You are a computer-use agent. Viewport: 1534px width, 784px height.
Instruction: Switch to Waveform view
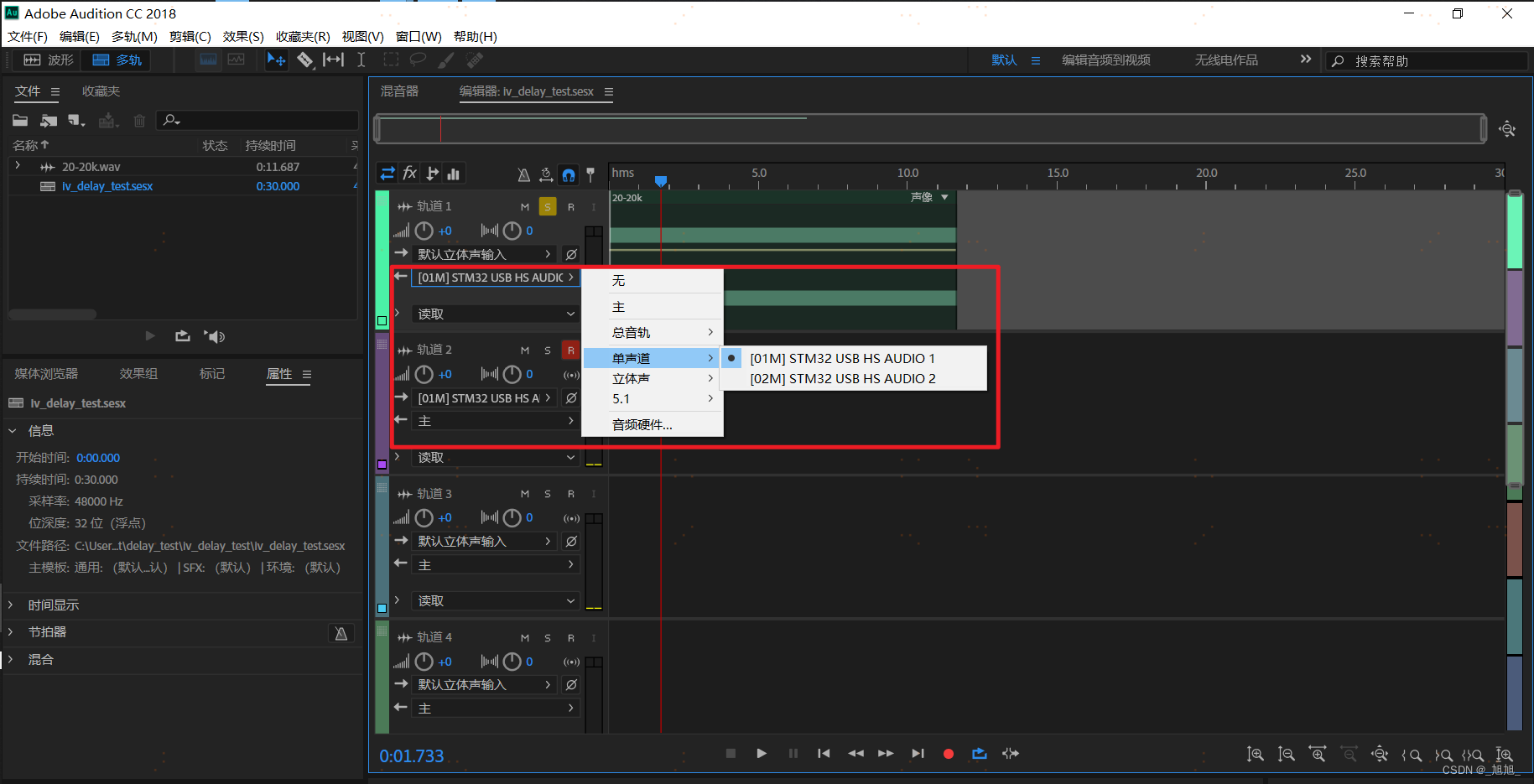[49, 60]
